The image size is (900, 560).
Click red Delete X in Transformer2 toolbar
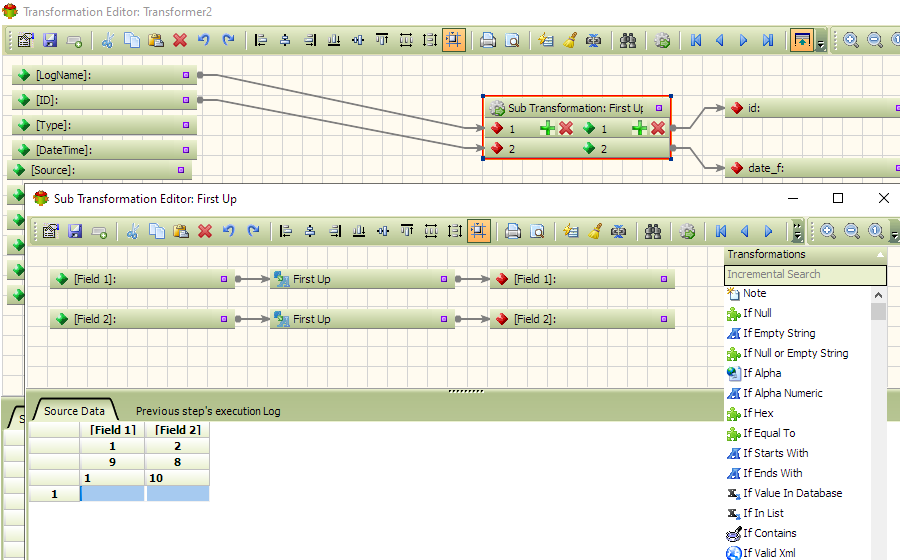180,40
